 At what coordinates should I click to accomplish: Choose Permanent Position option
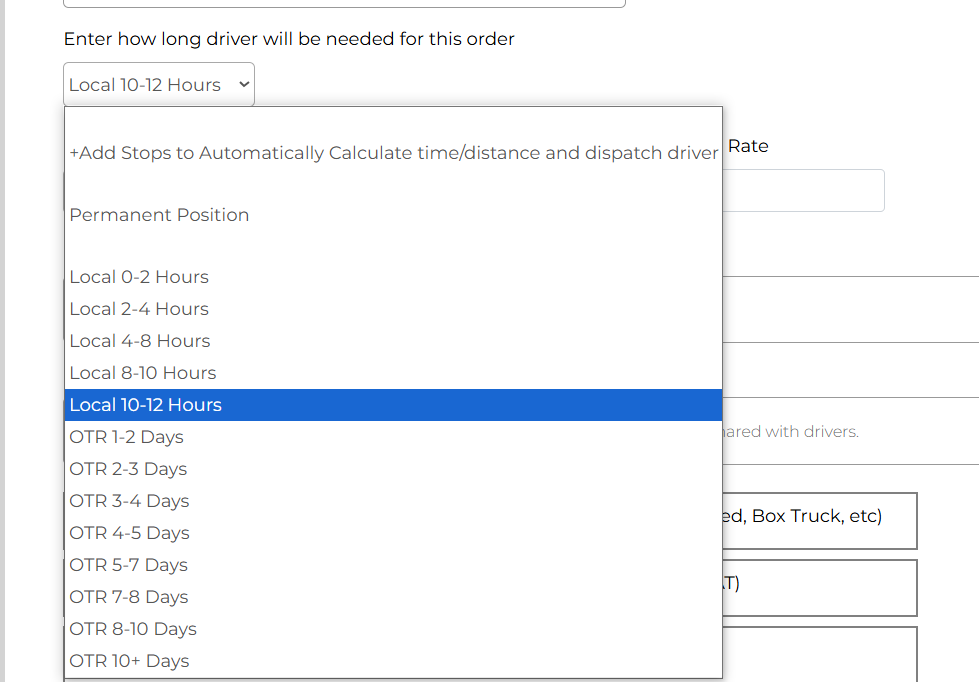[159, 215]
